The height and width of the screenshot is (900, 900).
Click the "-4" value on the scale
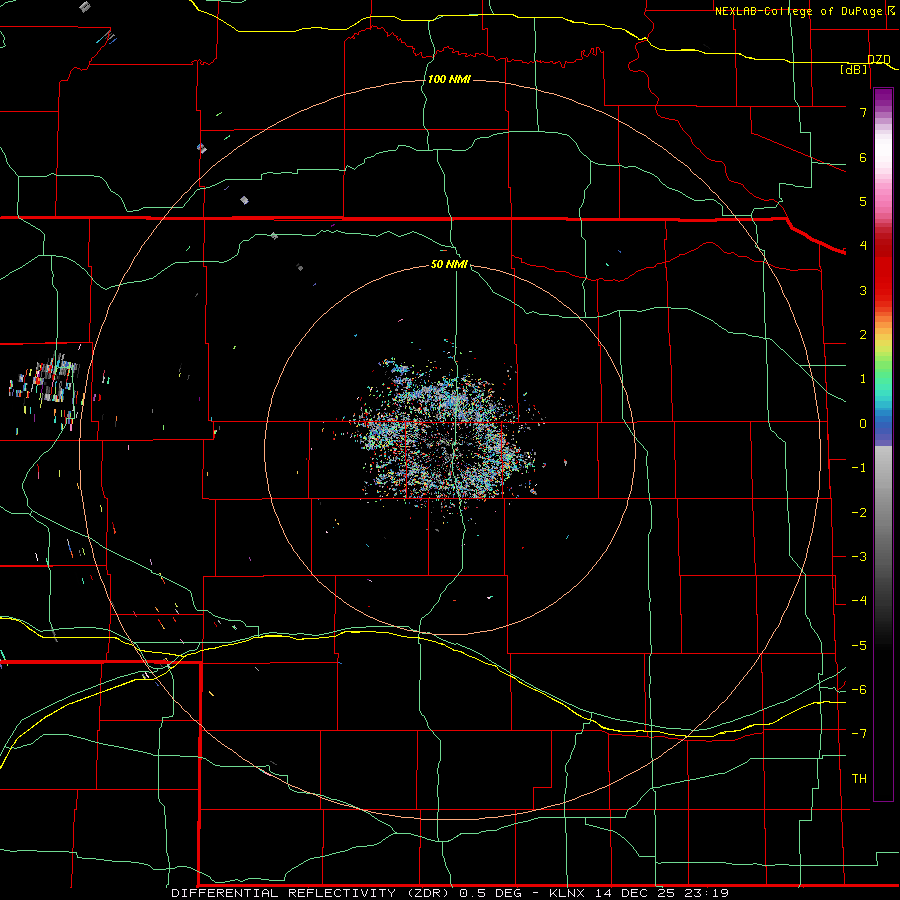point(859,601)
